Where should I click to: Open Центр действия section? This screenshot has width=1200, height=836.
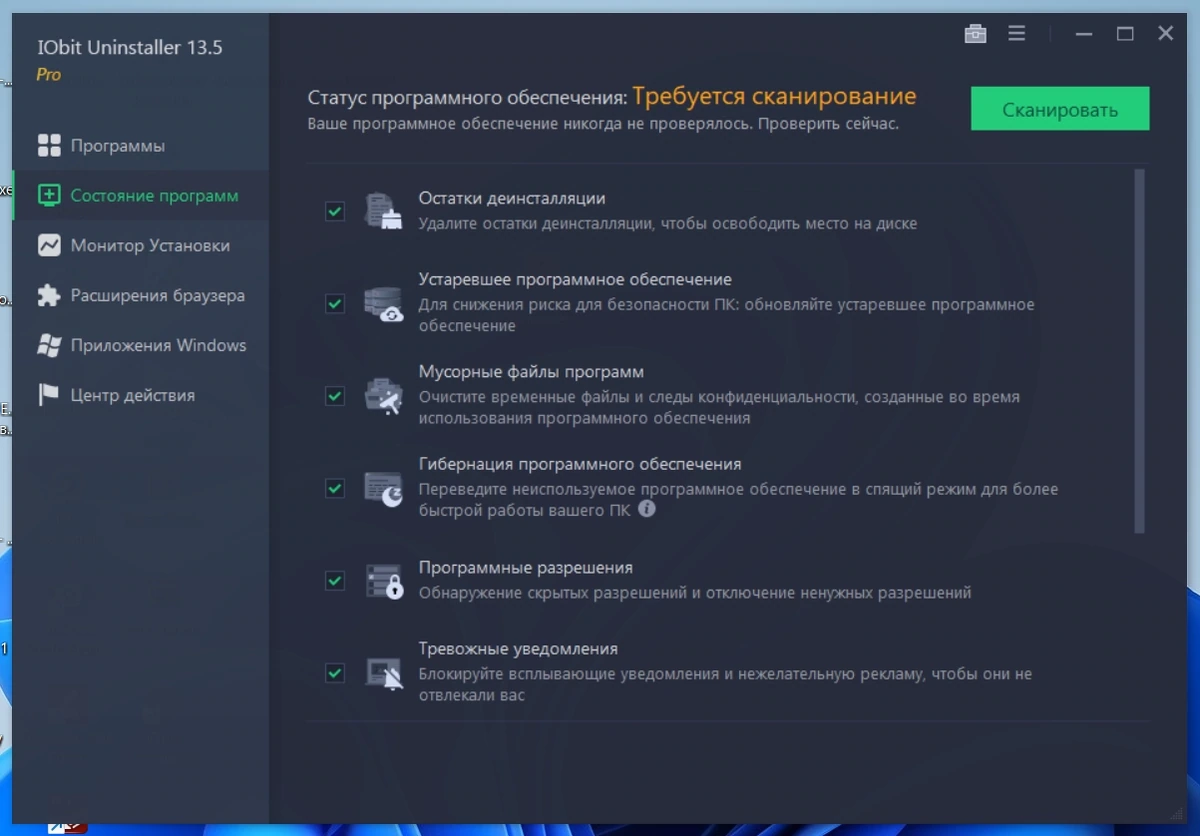click(141, 396)
